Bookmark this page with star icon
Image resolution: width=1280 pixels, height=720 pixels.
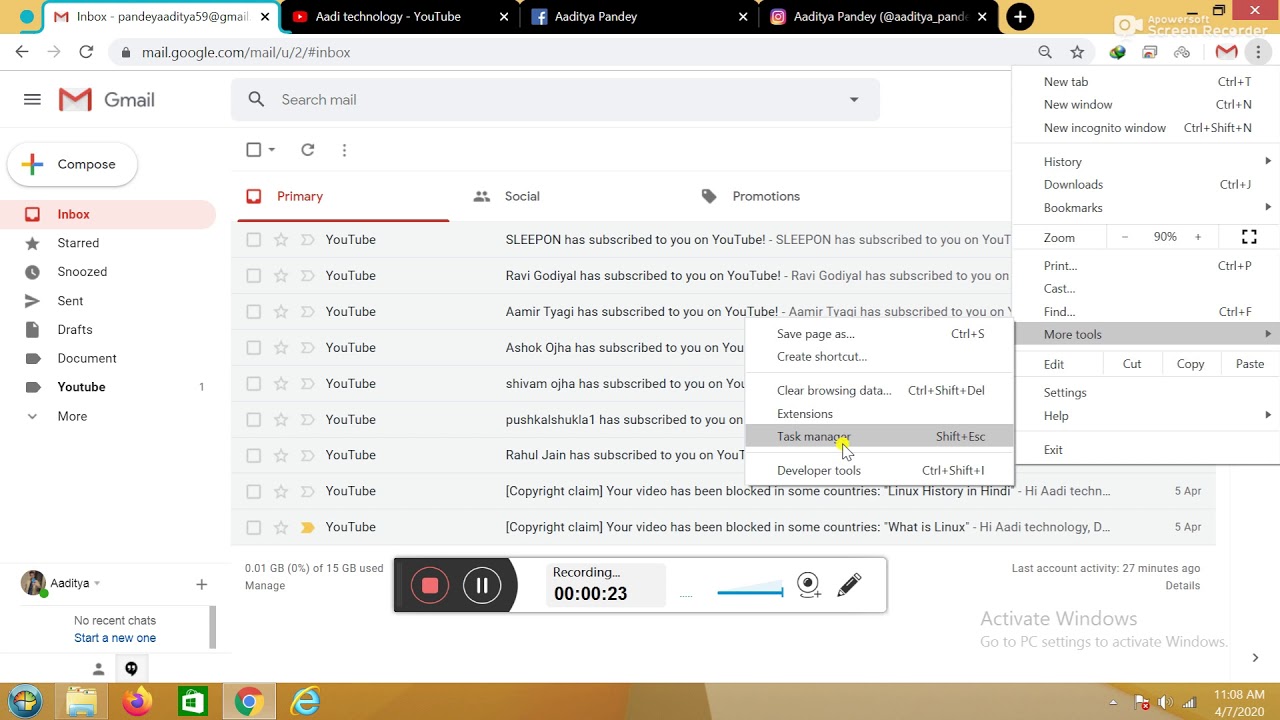(x=1077, y=52)
